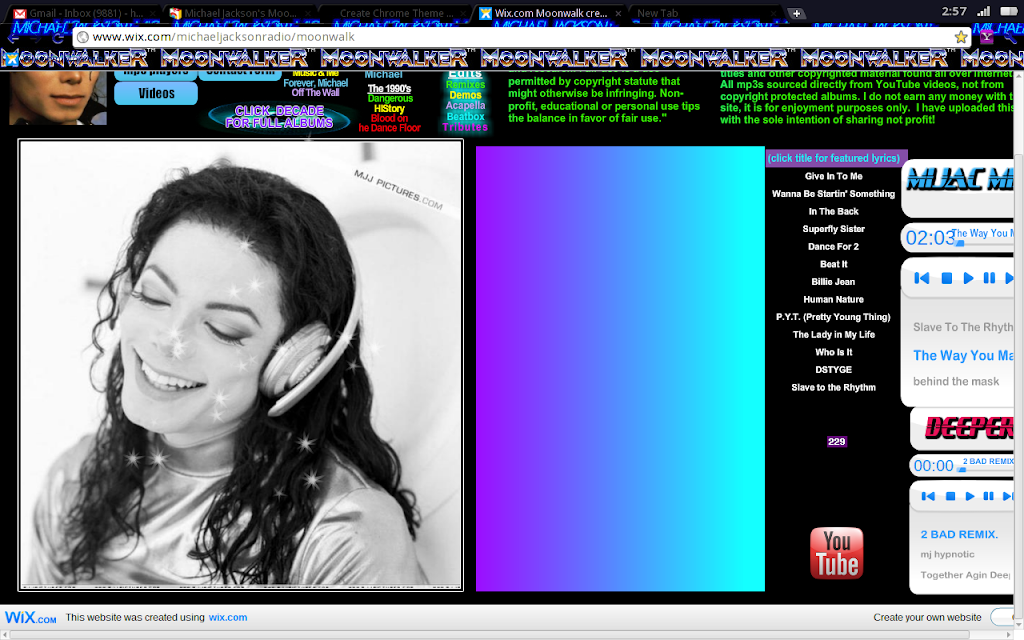
Task: Select mj hypnotic playlist entry
Action: click(947, 554)
